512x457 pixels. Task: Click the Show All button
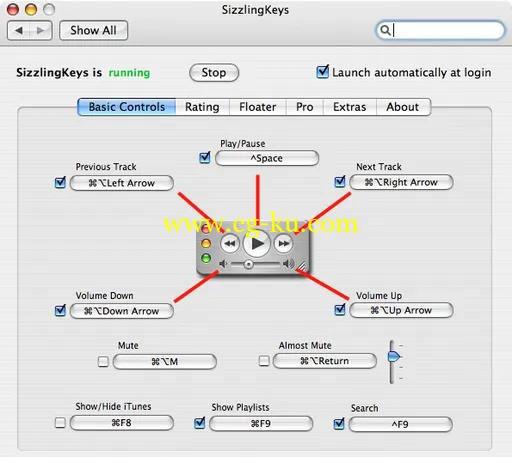(x=93, y=30)
